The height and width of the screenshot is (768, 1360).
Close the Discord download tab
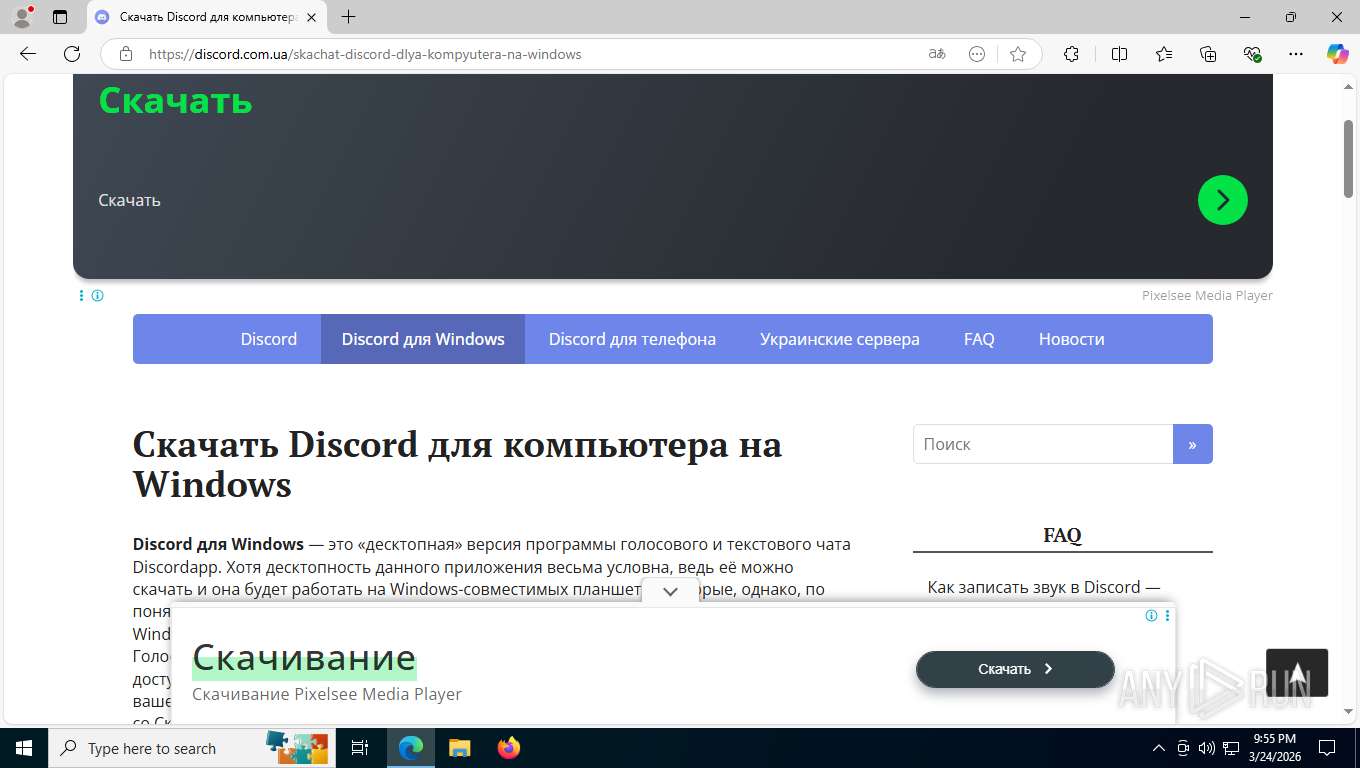tap(311, 17)
